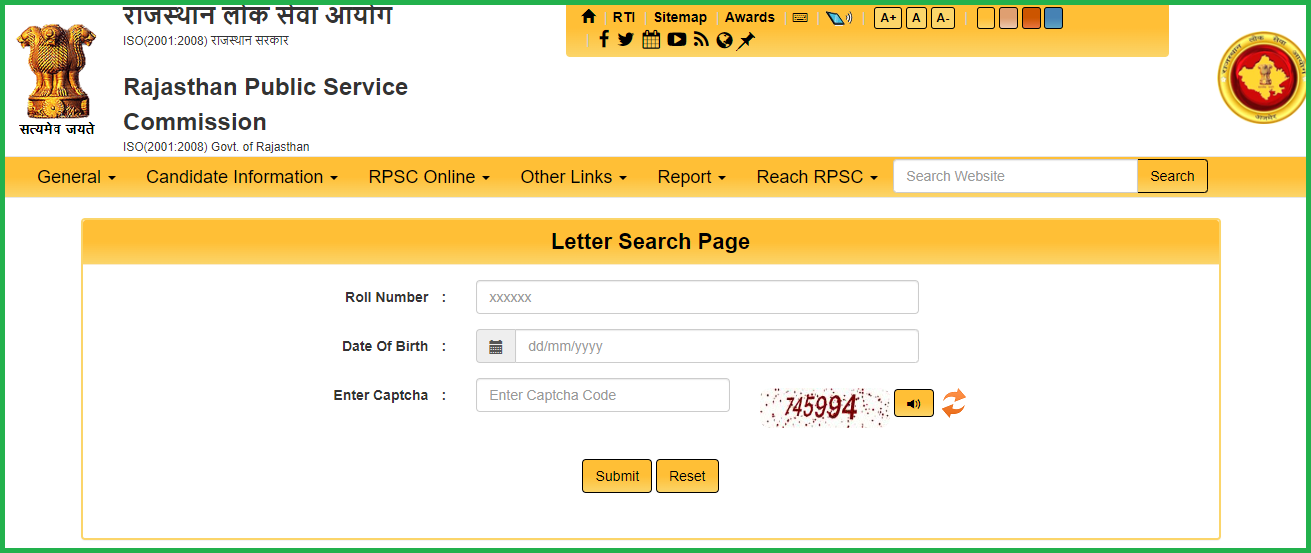The image size is (1311, 553).
Task: Focus the Roll Number field
Action: [697, 297]
